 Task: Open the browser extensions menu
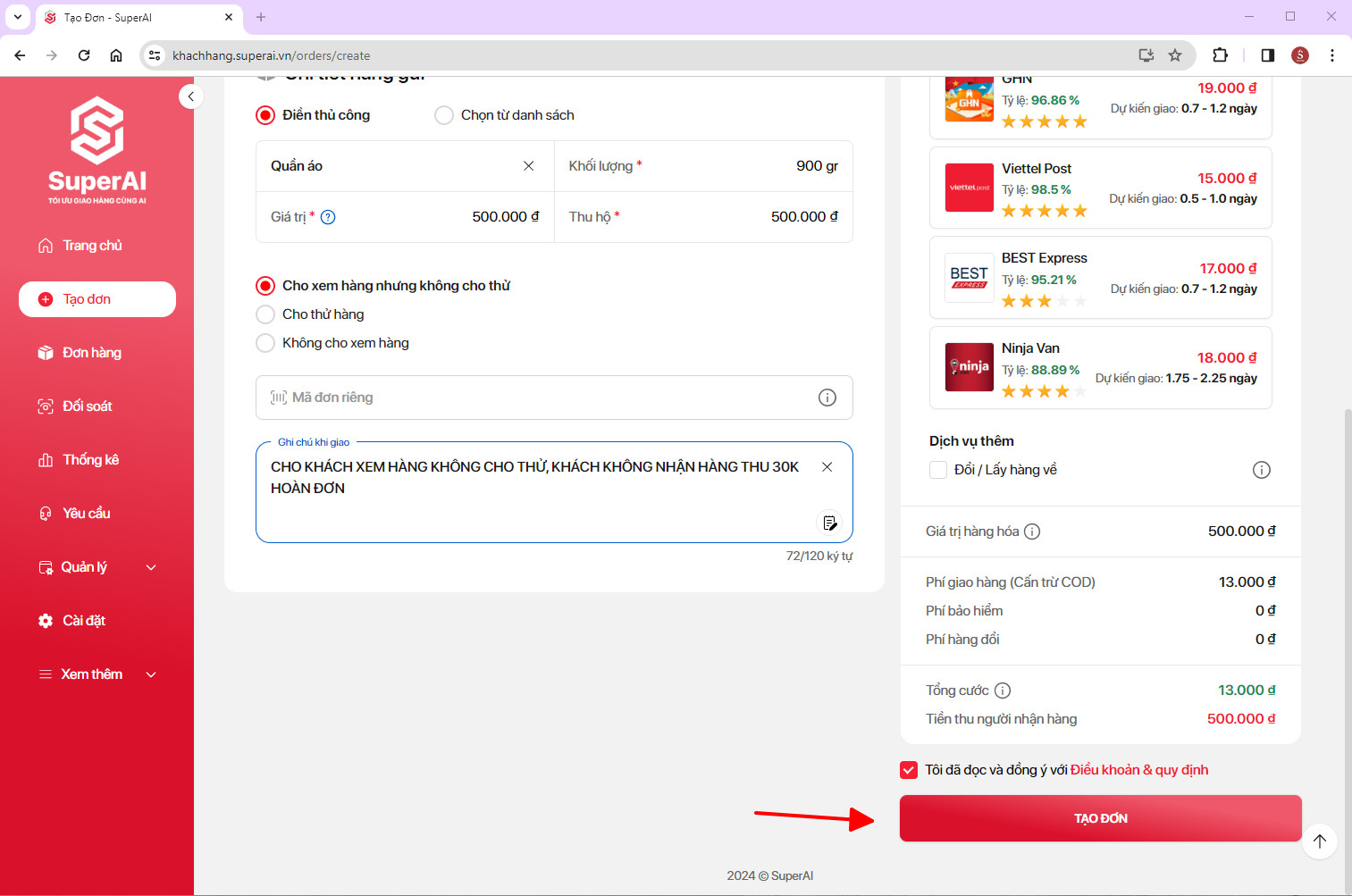pyautogui.click(x=1220, y=55)
